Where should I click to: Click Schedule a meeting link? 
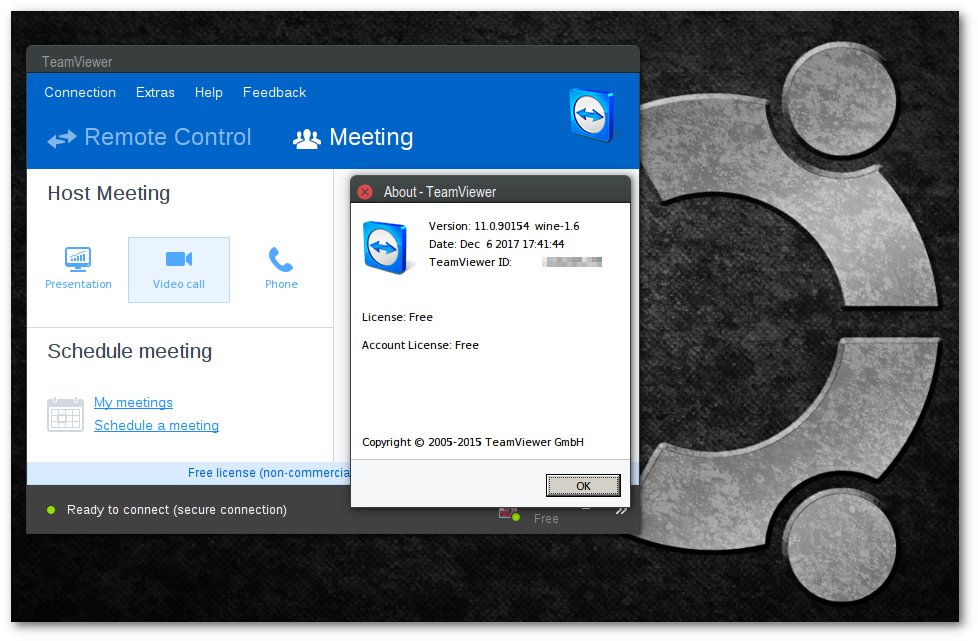pos(157,425)
